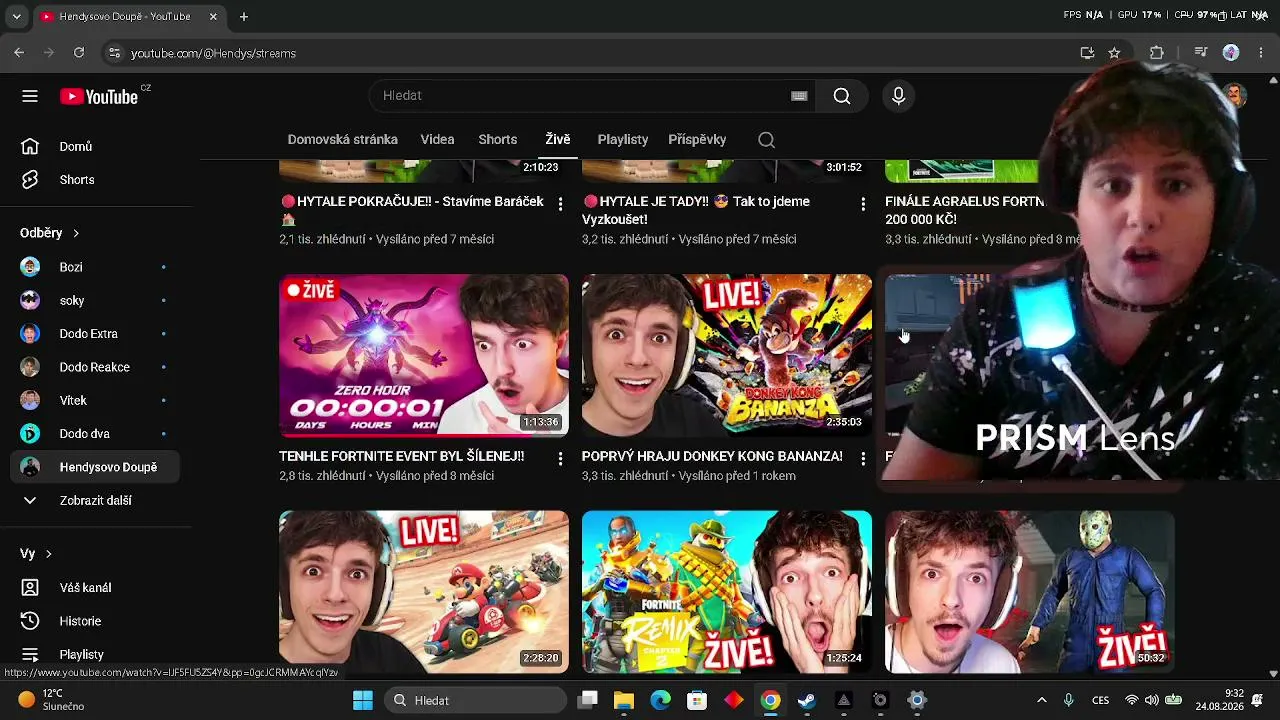
Task: Switch to the Videa channel tab
Action: 437,140
